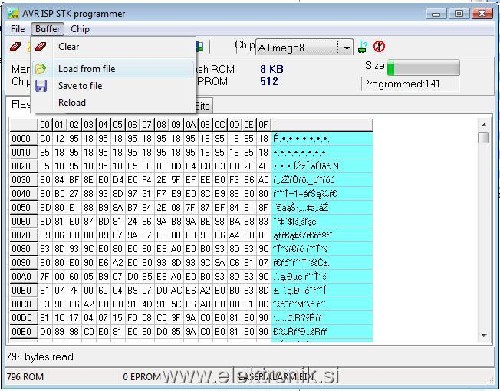This screenshot has height=391, width=500.
Task: Open the ATmega8 chip dropdown
Action: point(346,48)
